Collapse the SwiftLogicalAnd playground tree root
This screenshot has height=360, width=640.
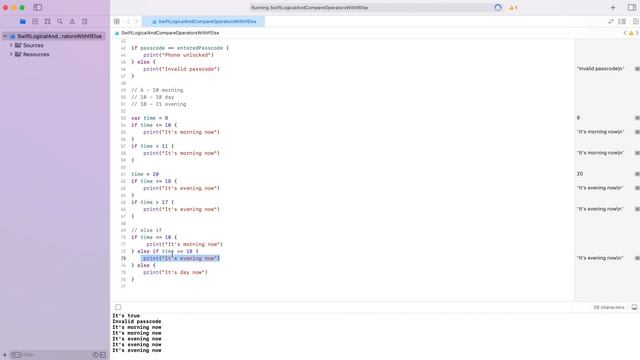point(5,36)
